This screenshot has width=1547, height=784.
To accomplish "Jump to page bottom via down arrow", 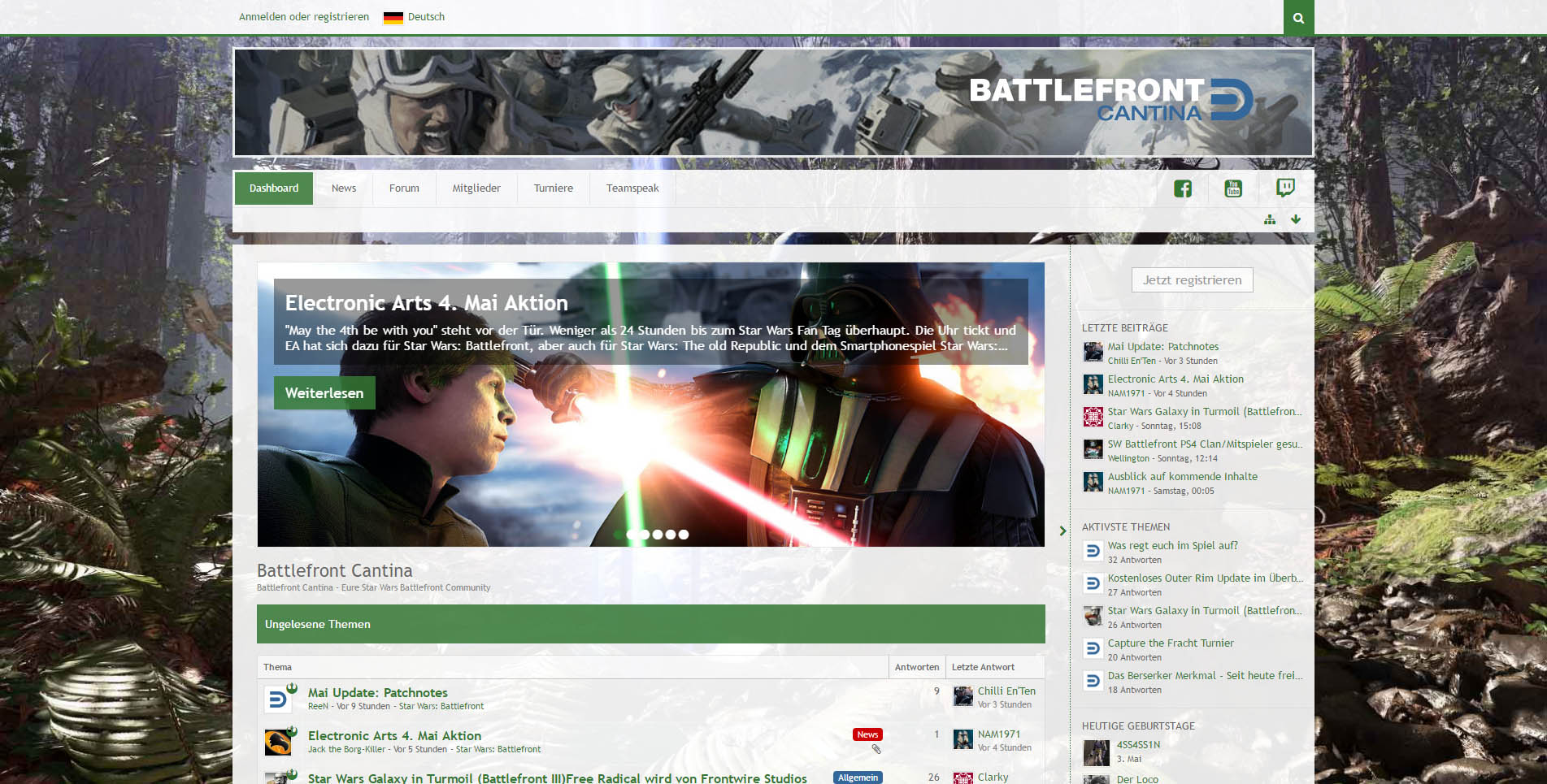I will click(1296, 219).
